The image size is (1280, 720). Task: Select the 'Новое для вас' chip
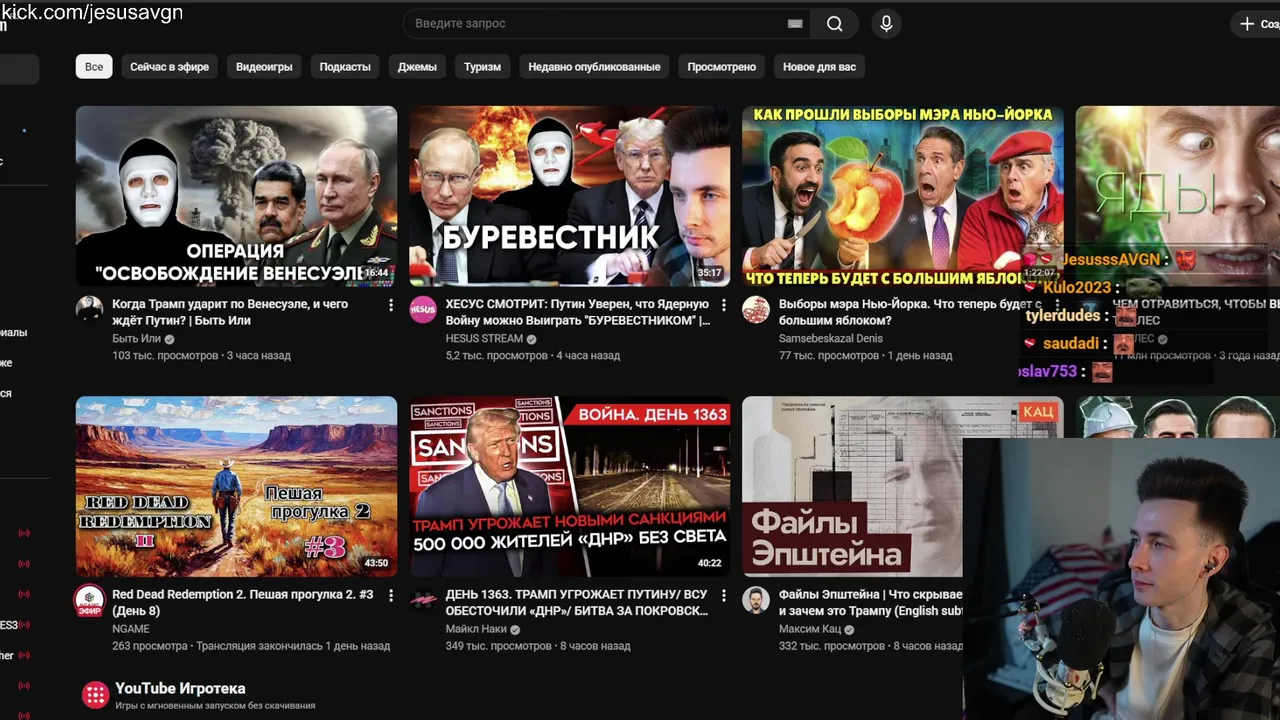819,67
